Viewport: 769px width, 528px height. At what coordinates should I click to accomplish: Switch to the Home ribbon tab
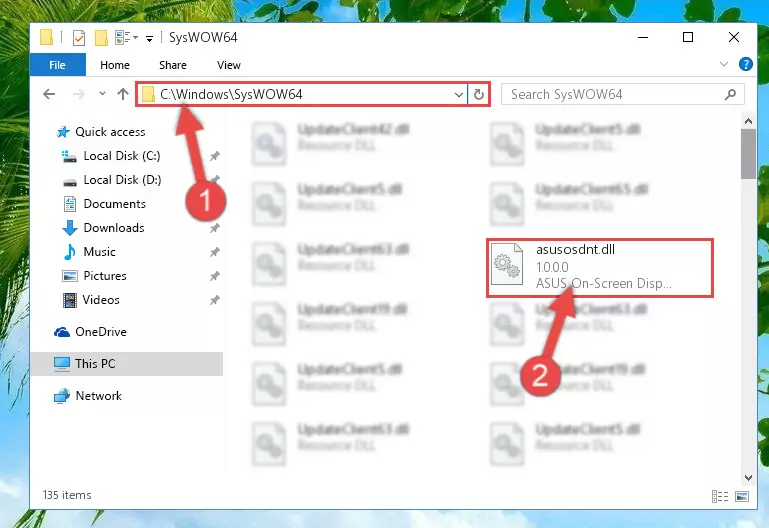coord(115,65)
